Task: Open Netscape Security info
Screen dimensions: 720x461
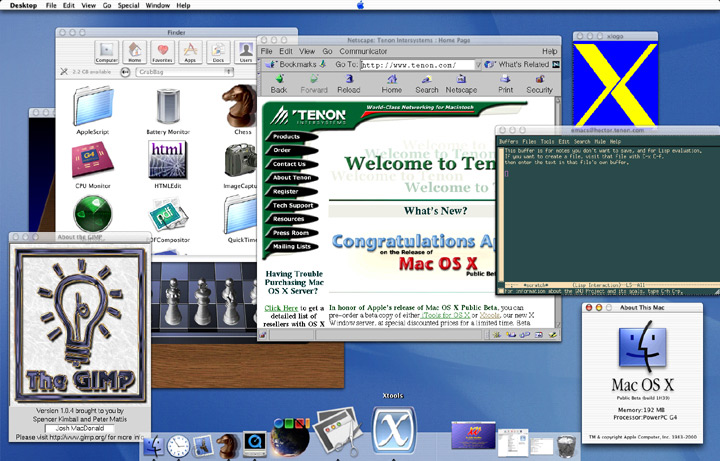Action: coord(540,84)
